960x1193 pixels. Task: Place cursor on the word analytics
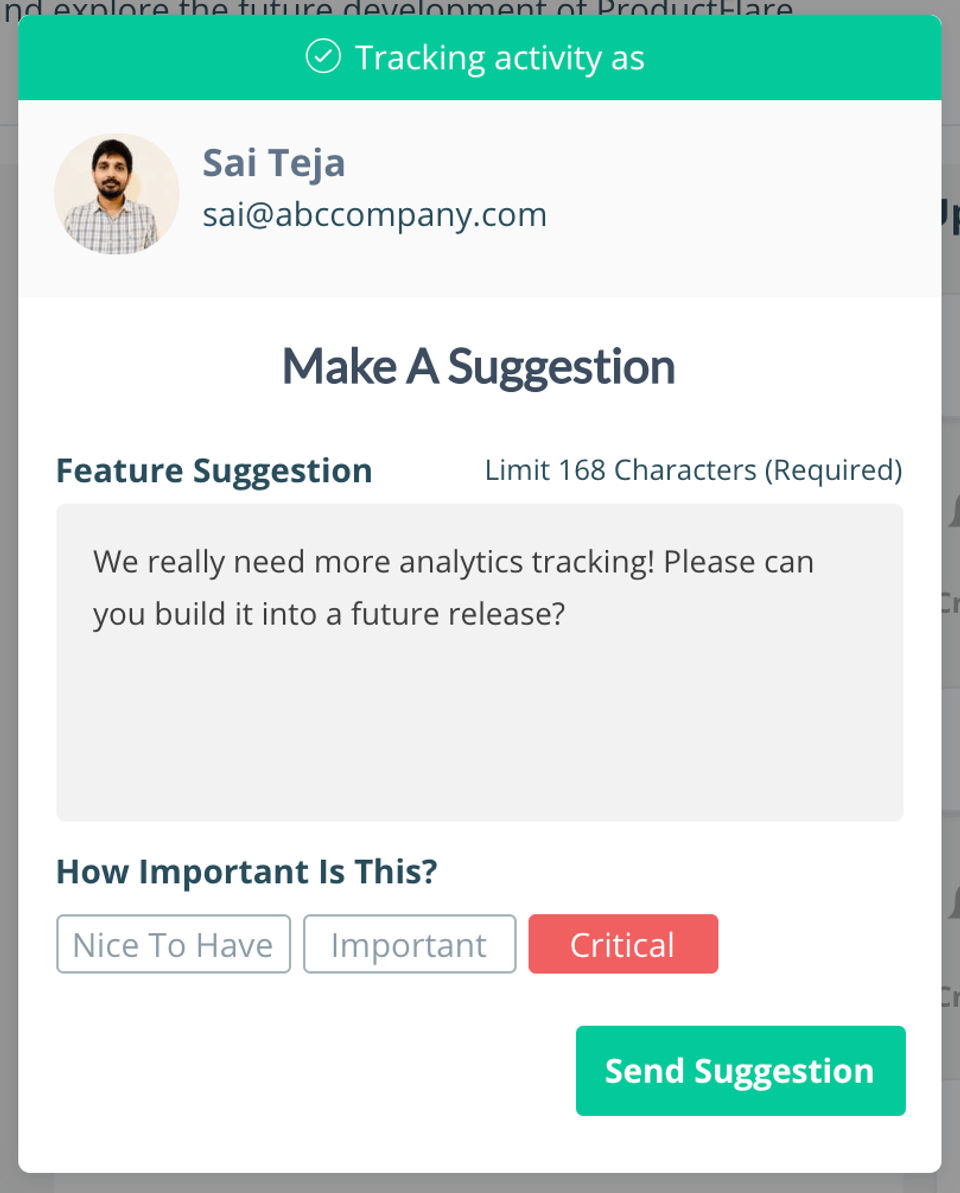click(461, 562)
